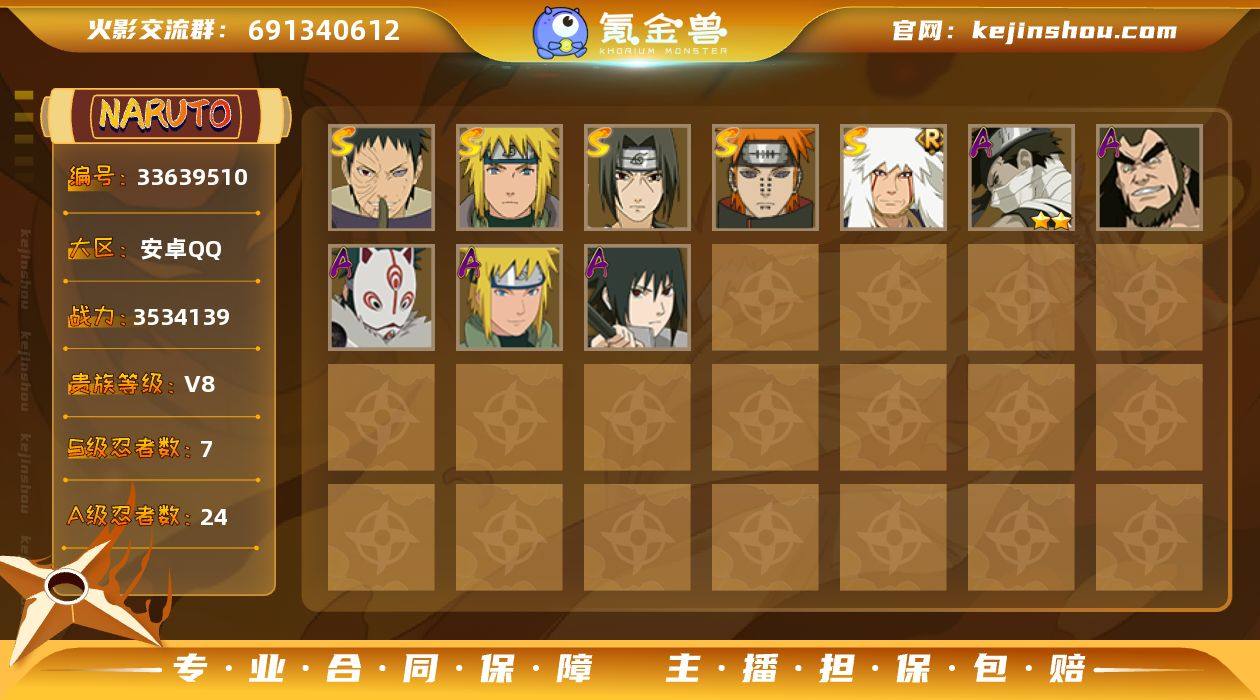Viewport: 1260px width, 700px height.
Task: Click the empty slot after Sasuke portrait
Action: point(765,297)
